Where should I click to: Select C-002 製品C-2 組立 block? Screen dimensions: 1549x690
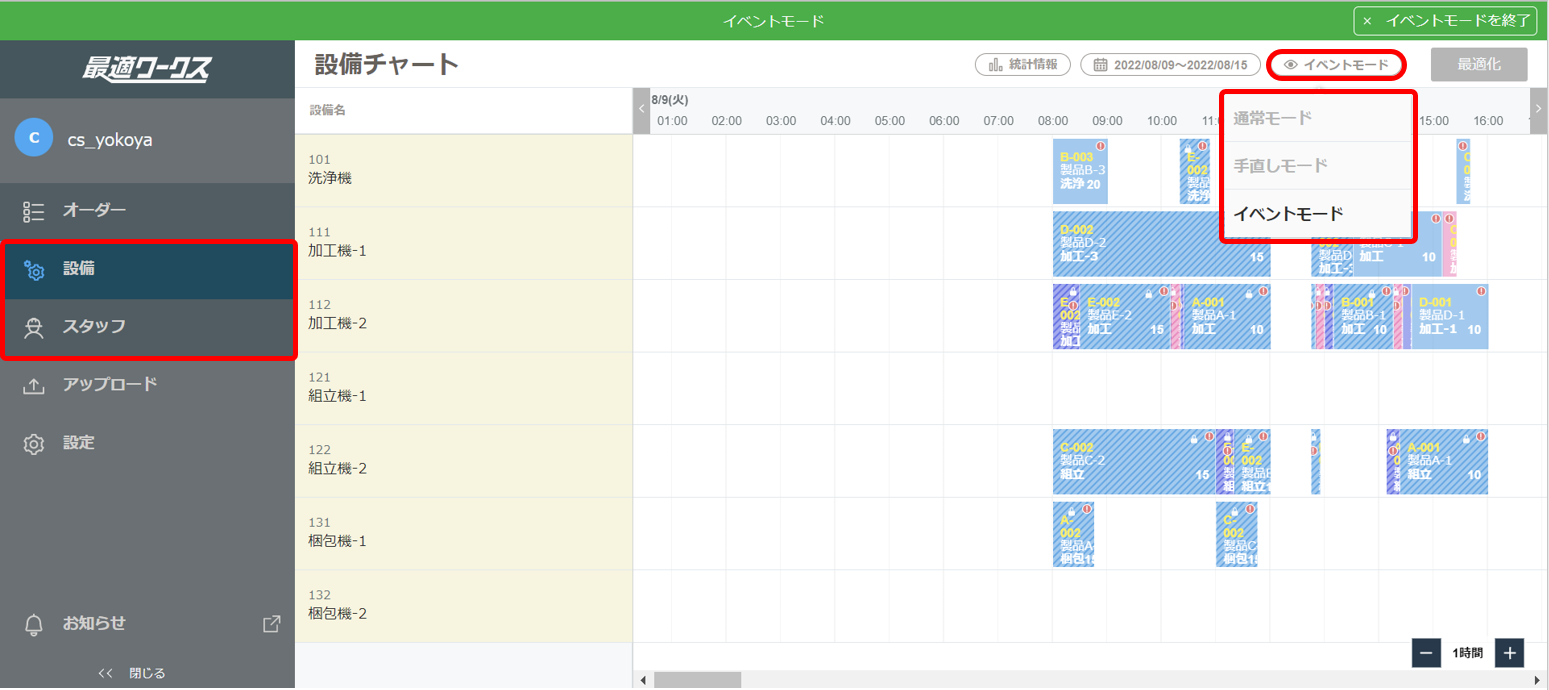pos(1135,461)
